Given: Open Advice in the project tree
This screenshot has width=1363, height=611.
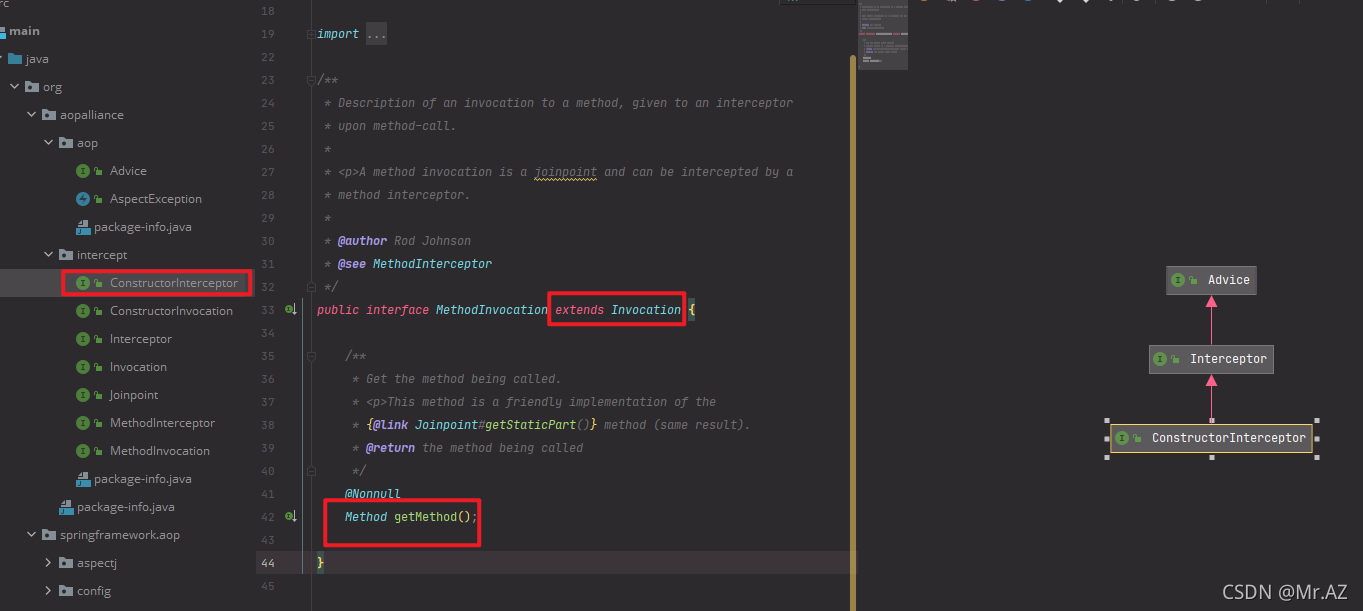Looking at the screenshot, I should [x=128, y=171].
